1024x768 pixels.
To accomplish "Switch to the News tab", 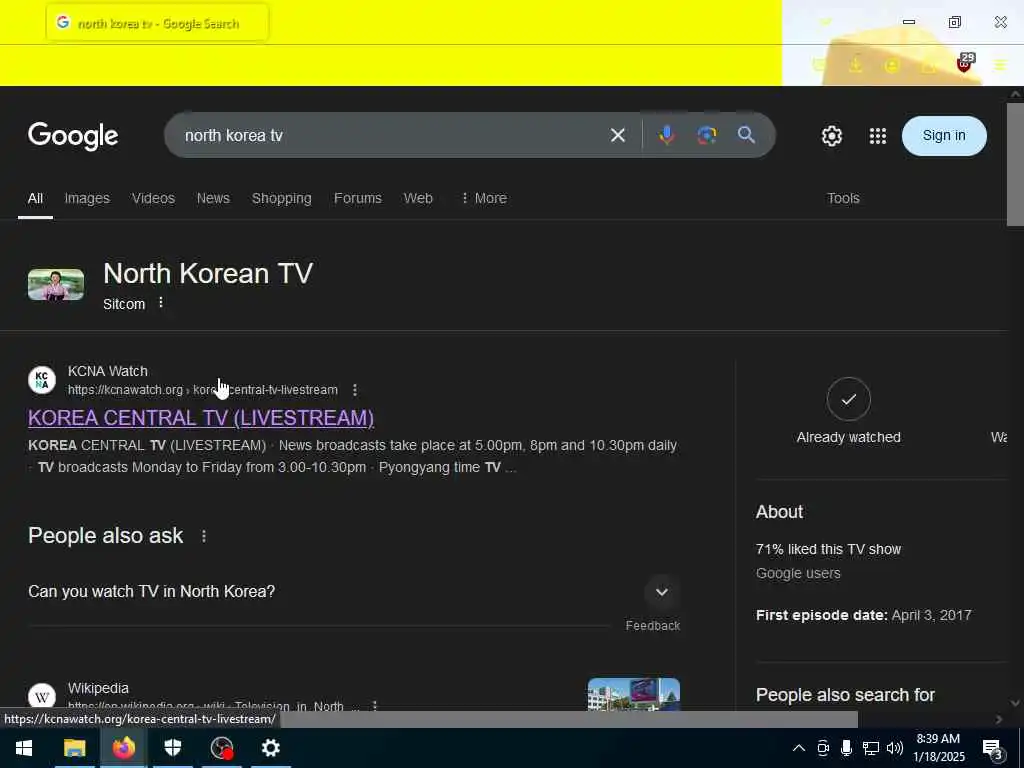I will [x=213, y=199].
